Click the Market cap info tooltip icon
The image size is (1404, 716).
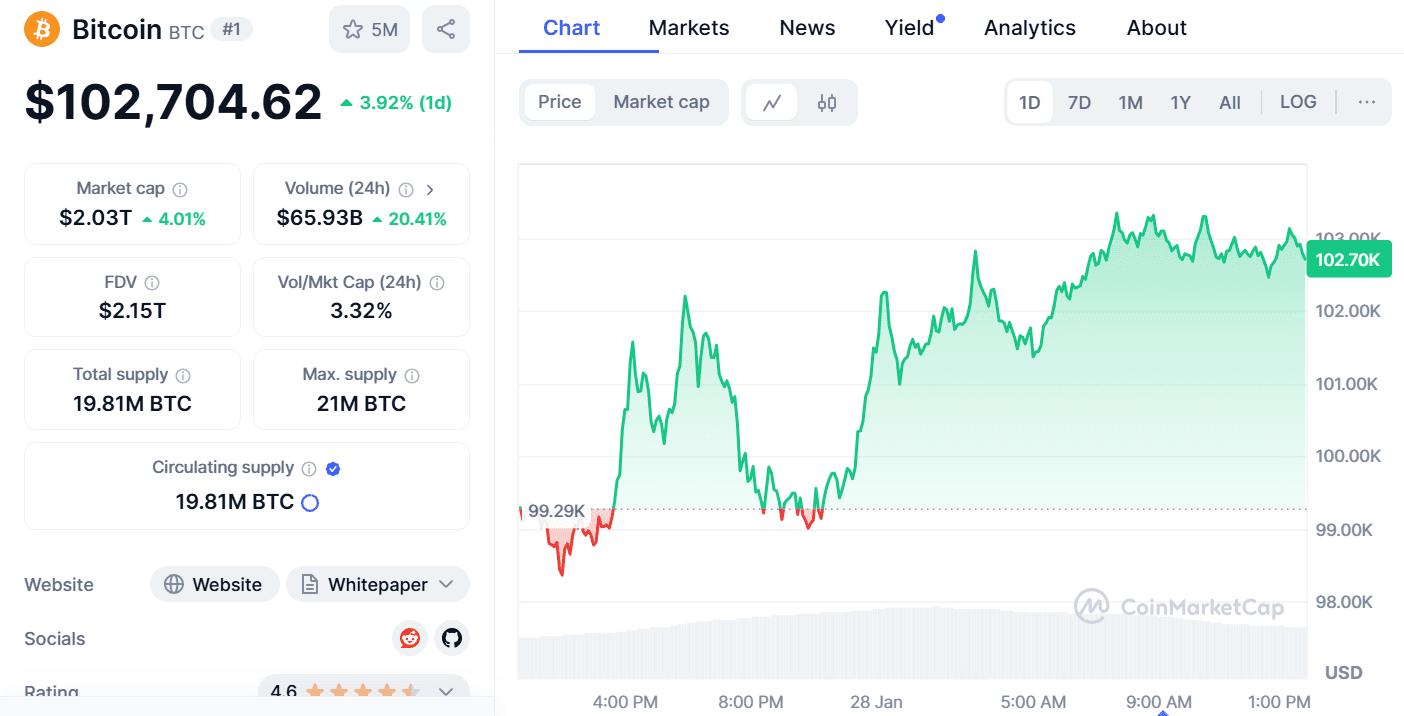click(x=178, y=188)
